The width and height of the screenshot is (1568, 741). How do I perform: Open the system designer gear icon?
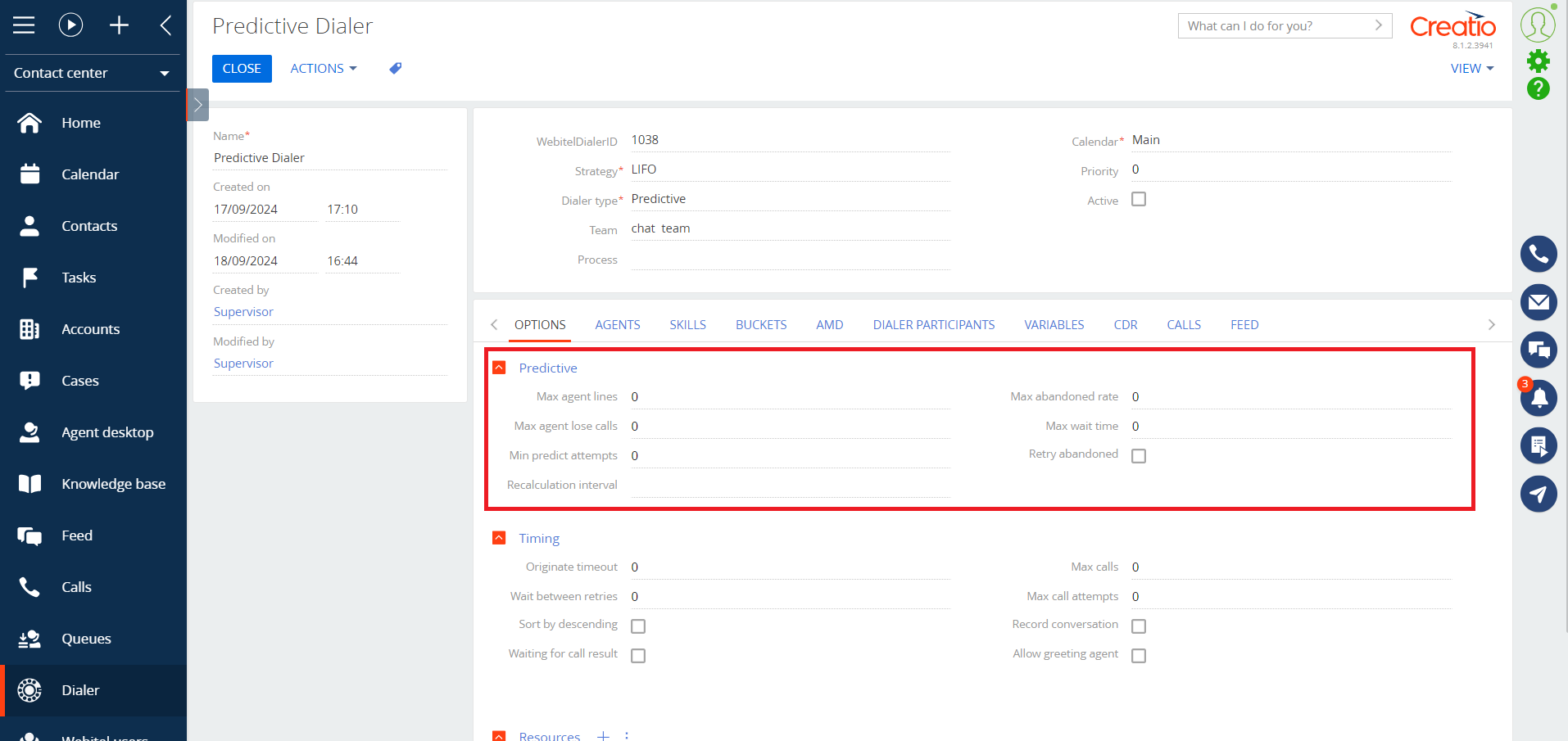point(1539,61)
